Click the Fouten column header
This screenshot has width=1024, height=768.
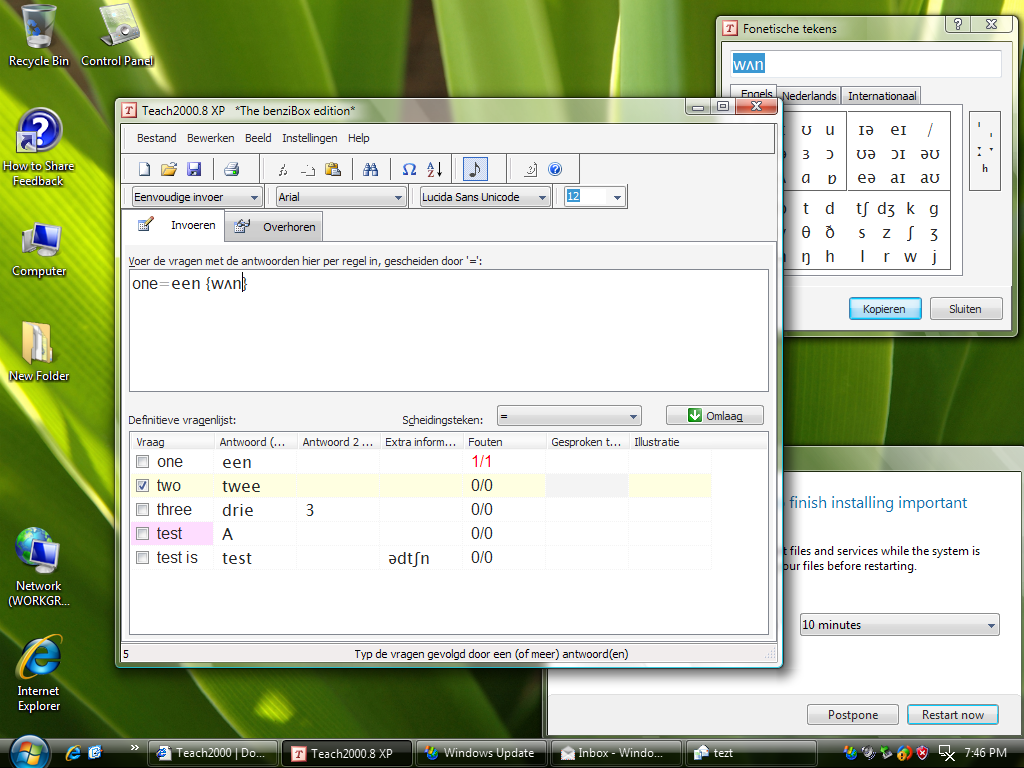click(504, 442)
